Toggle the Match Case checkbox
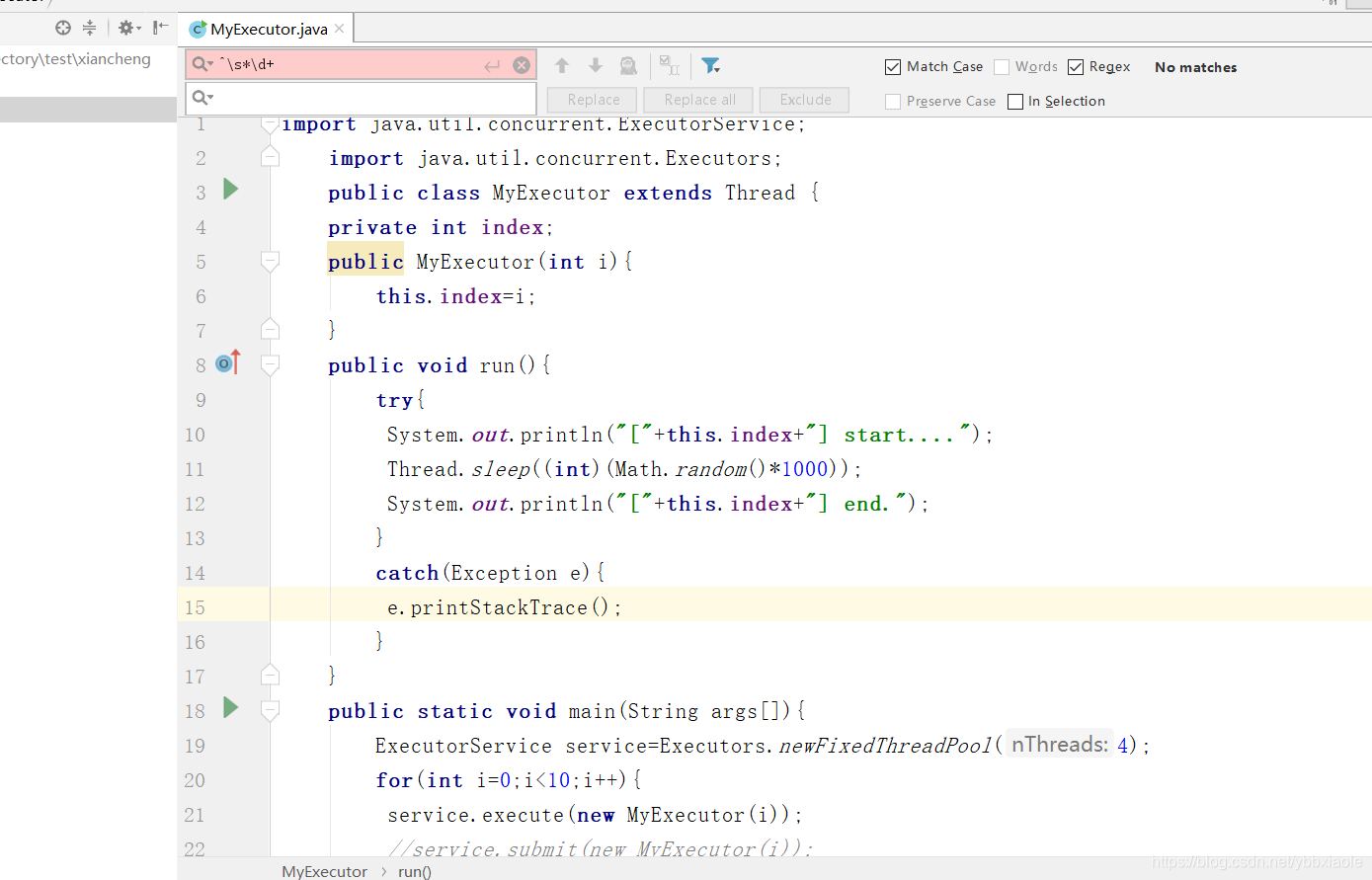The image size is (1372, 880). point(893,67)
